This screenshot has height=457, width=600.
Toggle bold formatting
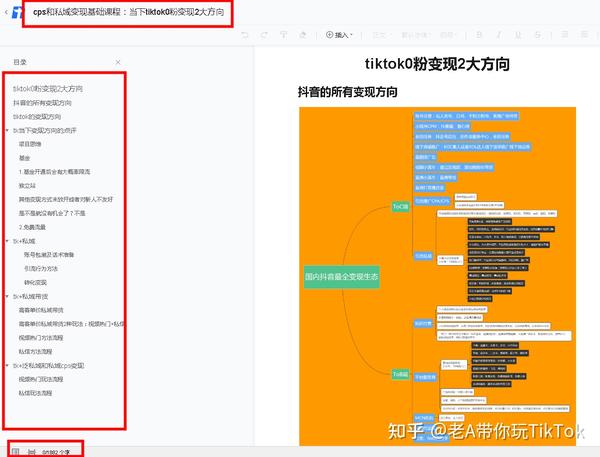(479, 35)
